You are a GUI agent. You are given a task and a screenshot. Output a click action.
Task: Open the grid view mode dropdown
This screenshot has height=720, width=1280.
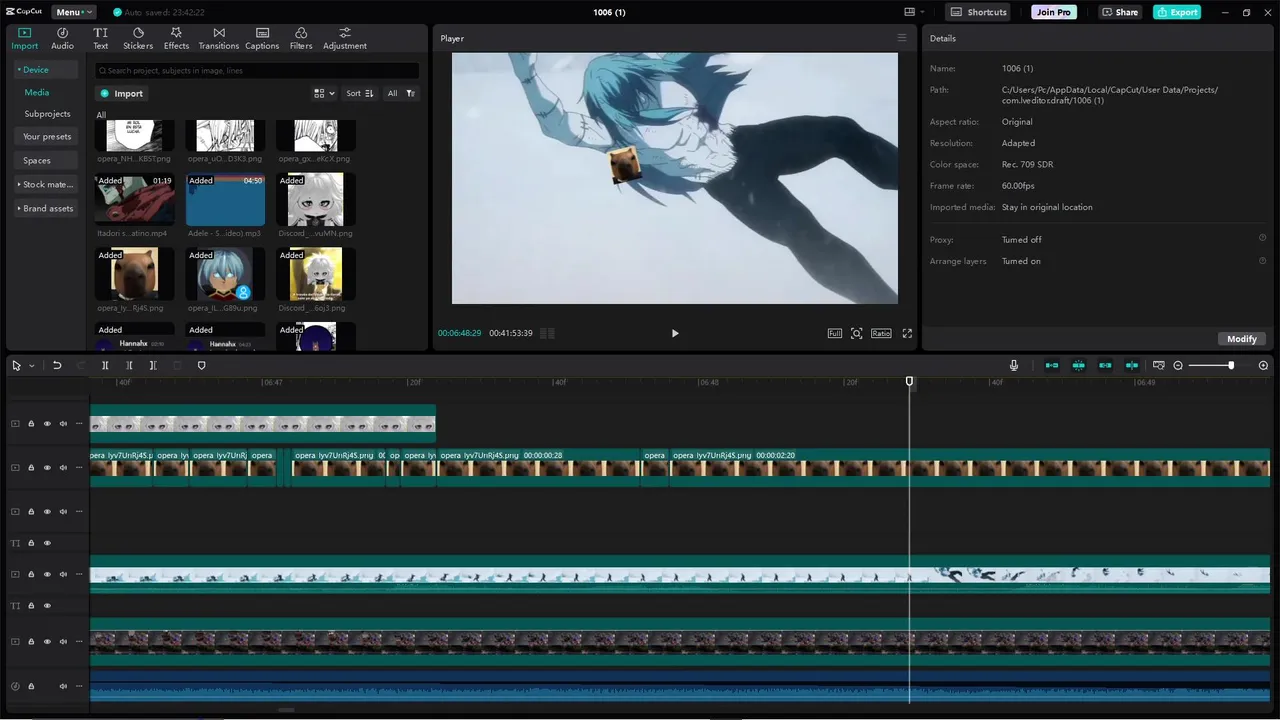(x=324, y=93)
